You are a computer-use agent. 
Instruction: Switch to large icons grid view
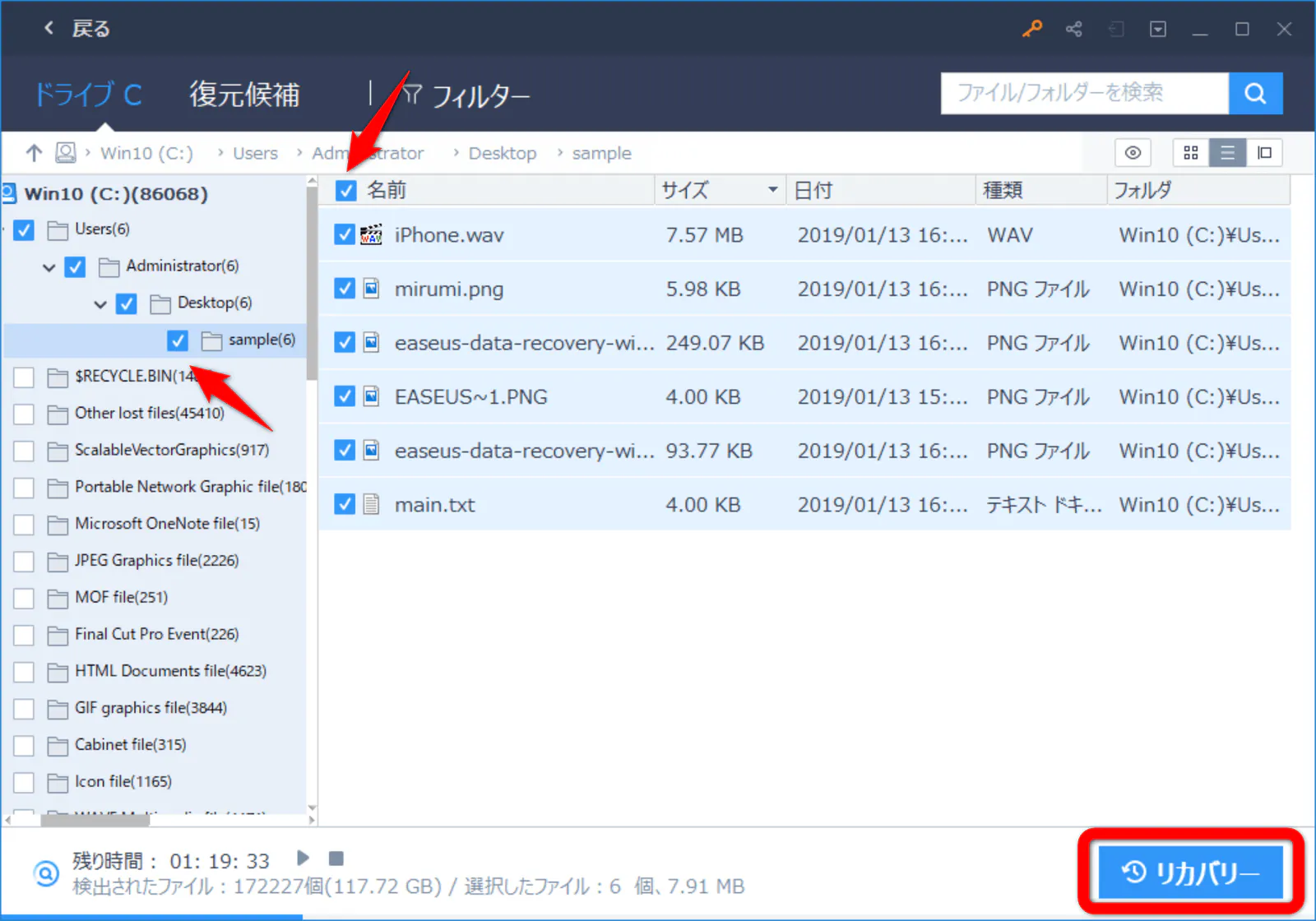tap(1190, 153)
